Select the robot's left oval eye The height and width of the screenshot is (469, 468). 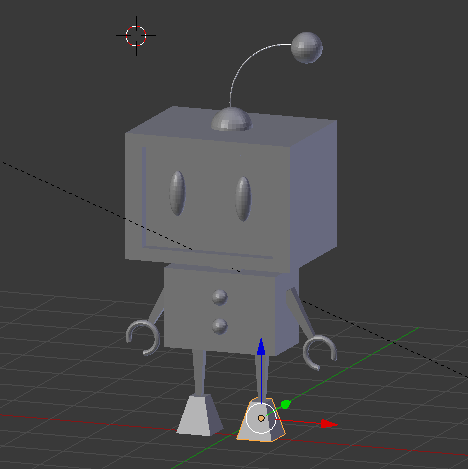(x=177, y=193)
